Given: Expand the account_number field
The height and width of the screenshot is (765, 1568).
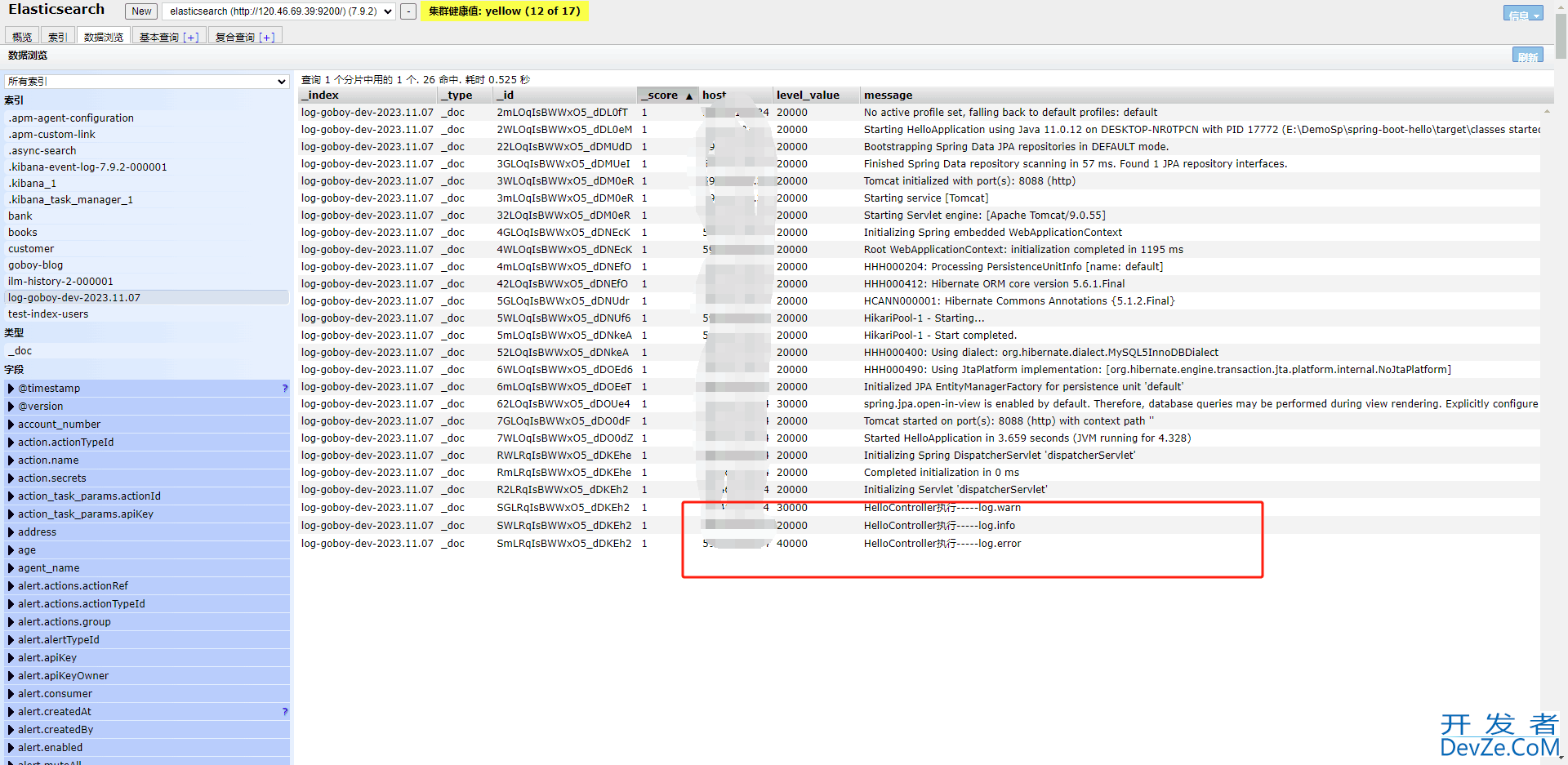Looking at the screenshot, I should (x=147, y=425).
